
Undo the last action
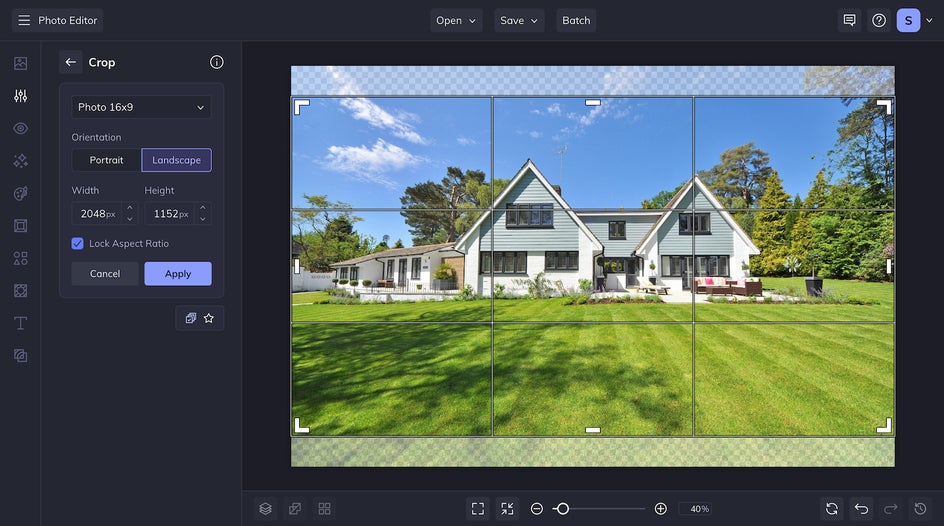coord(862,509)
